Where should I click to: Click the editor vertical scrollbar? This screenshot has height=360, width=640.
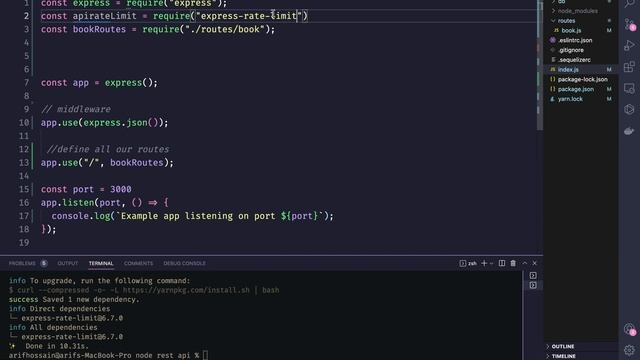click(540, 65)
